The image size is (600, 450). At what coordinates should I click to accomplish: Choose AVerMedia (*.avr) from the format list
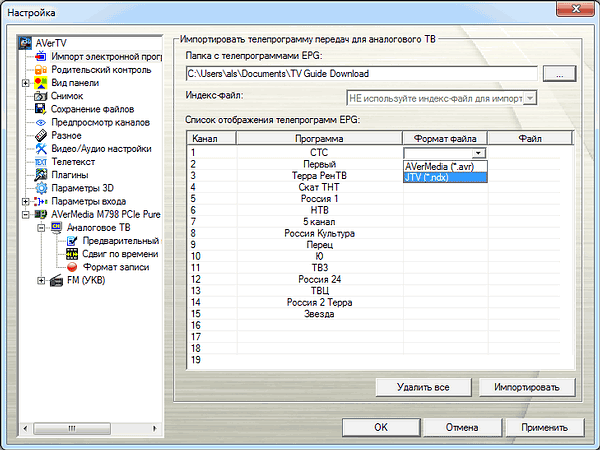click(445, 166)
